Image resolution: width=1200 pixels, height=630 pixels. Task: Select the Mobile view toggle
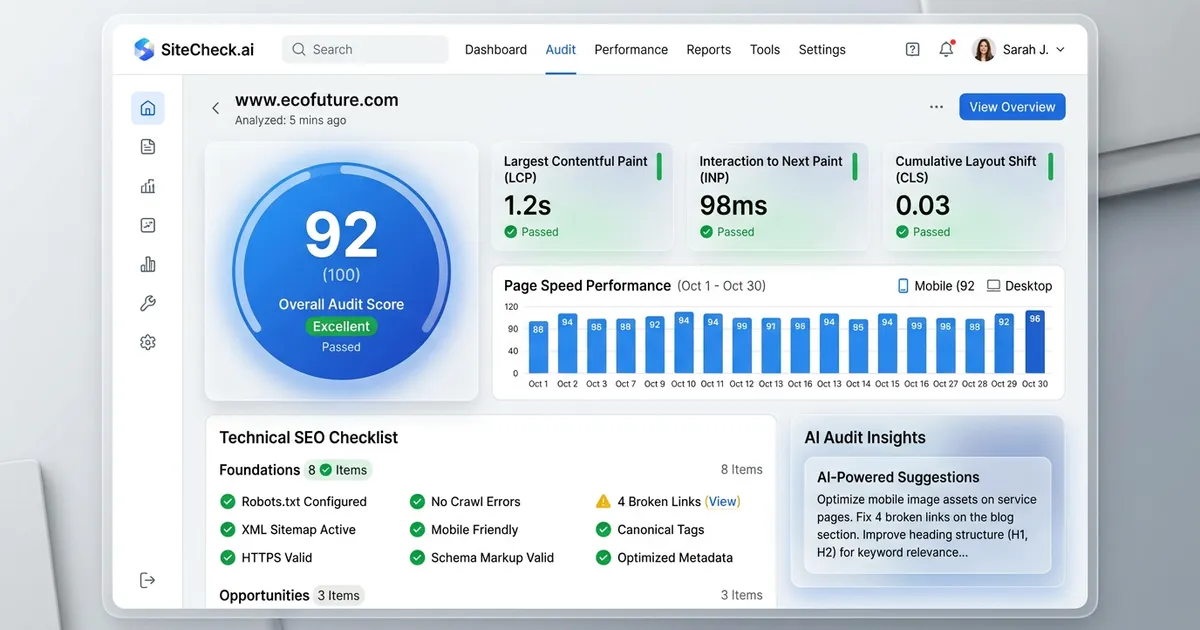tap(935, 286)
